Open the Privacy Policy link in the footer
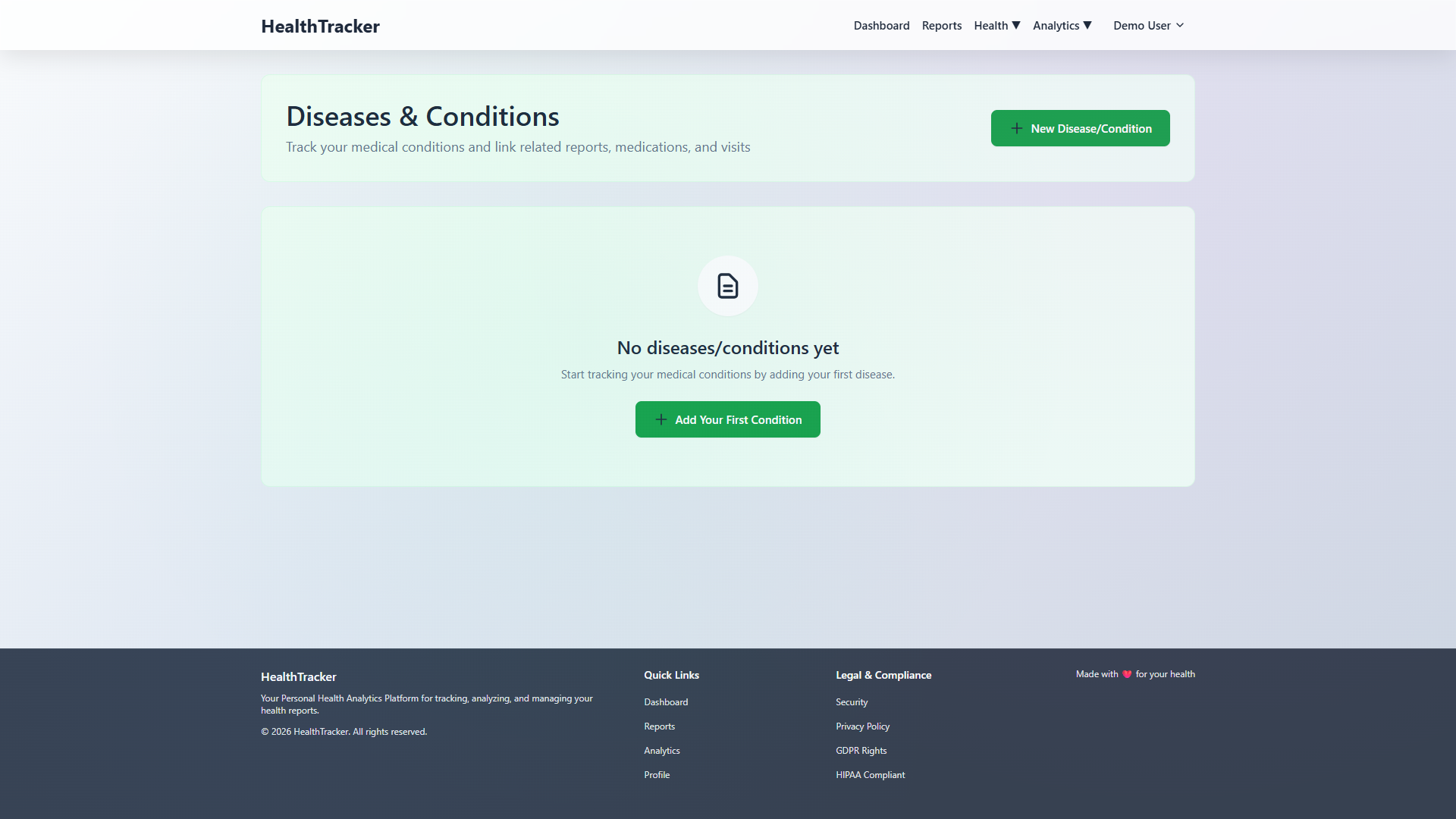The height and width of the screenshot is (819, 1456). pyautogui.click(x=862, y=726)
